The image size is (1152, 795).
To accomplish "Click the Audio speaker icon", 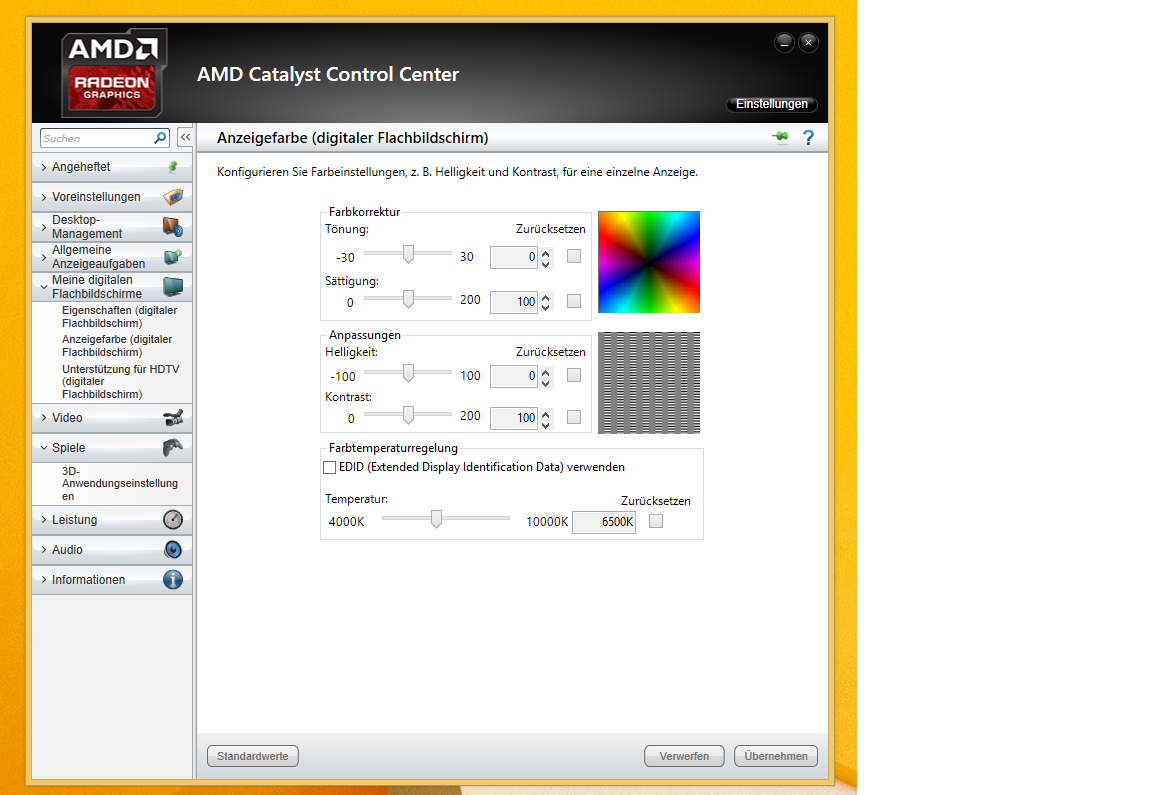I will [x=173, y=550].
